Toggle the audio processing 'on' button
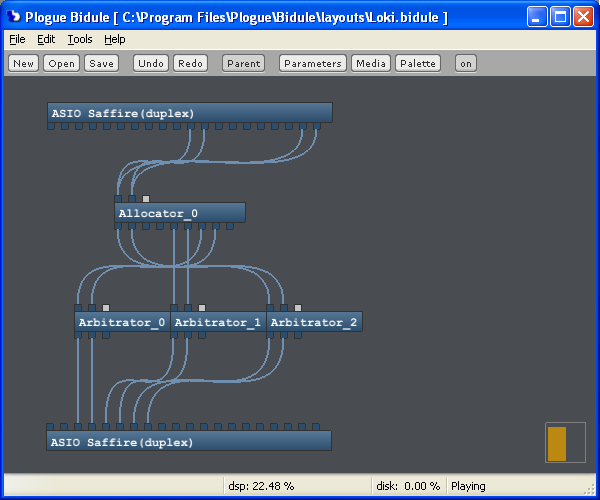This screenshot has width=600, height=500. click(x=466, y=64)
